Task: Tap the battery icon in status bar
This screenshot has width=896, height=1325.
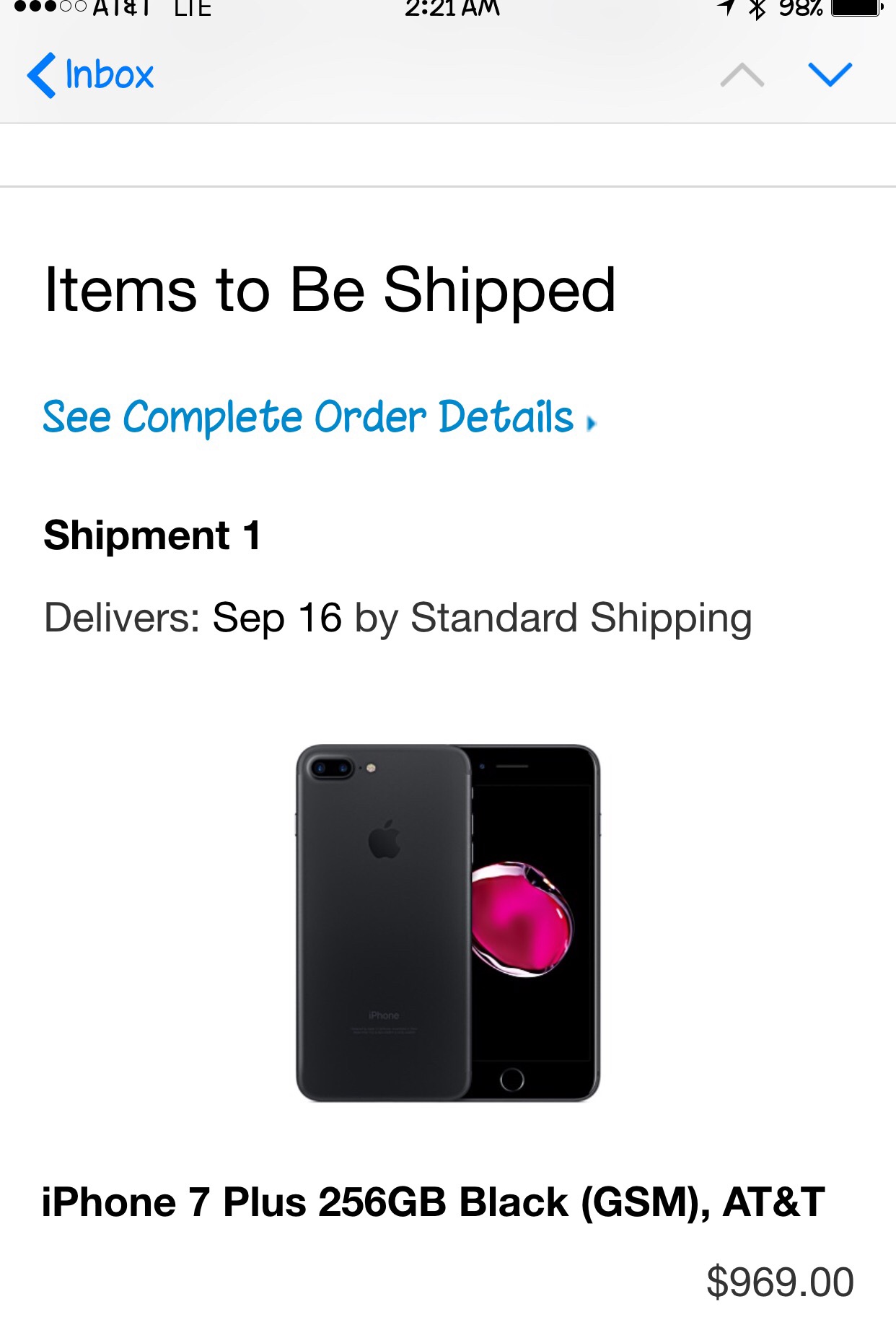Action: (x=857, y=8)
